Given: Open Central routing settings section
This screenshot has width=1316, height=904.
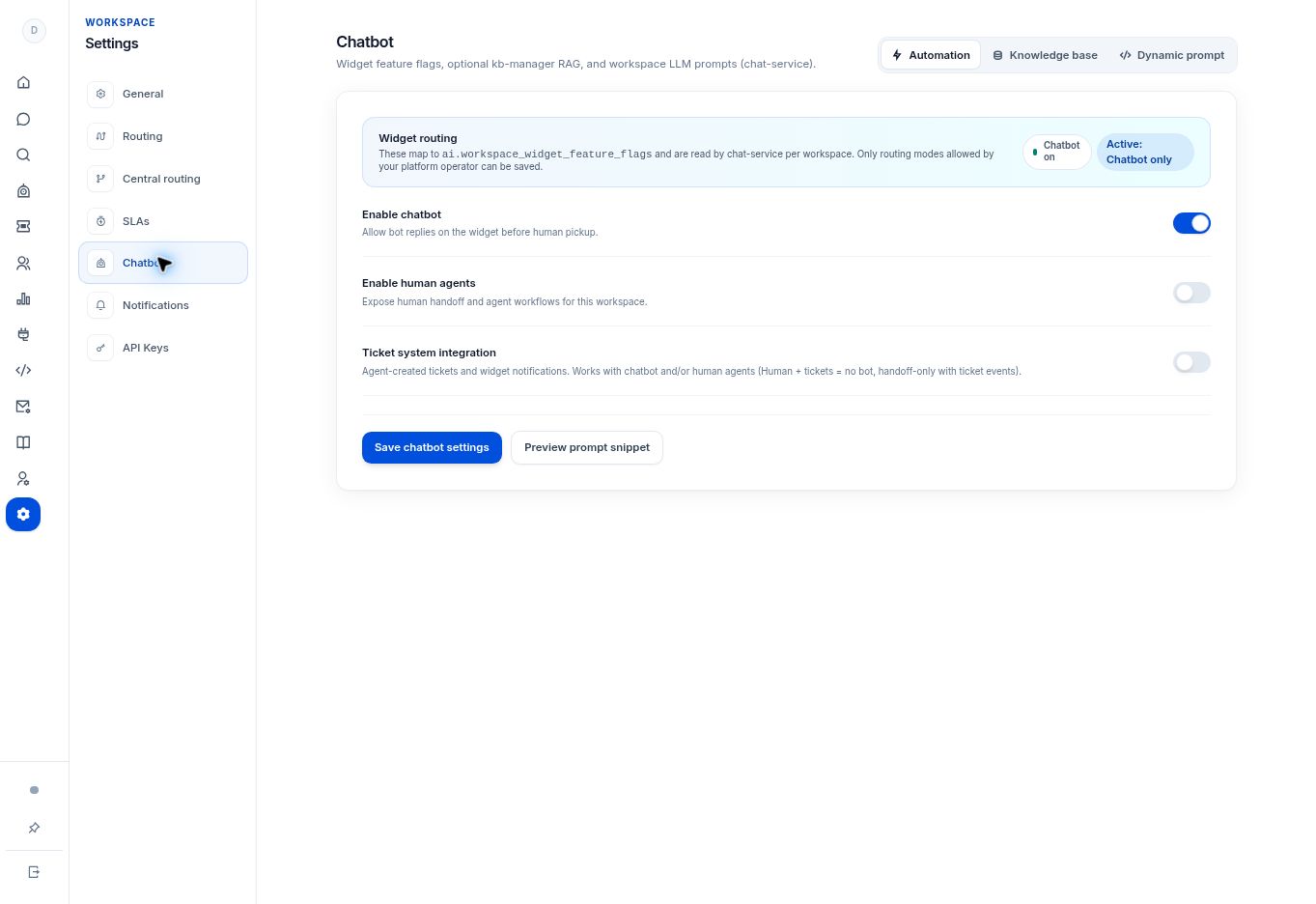Looking at the screenshot, I should pos(163,179).
